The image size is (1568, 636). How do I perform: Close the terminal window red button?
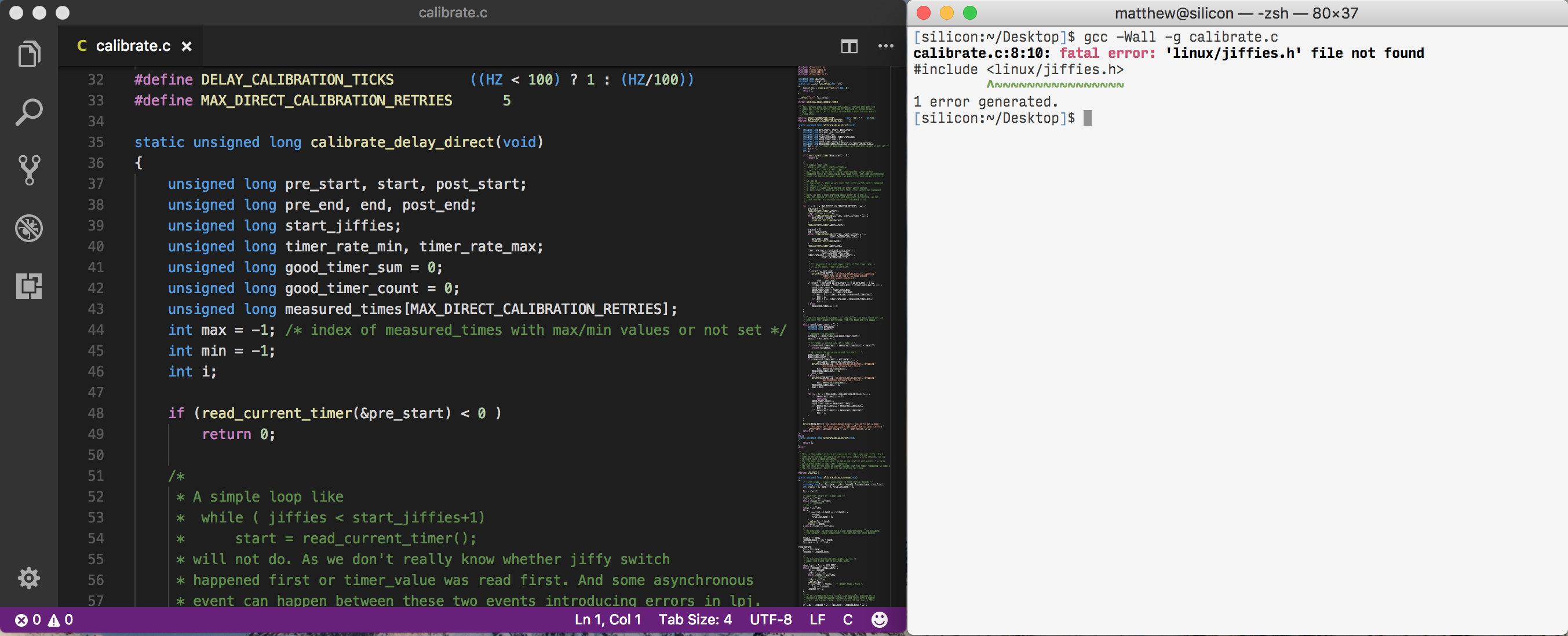pos(924,13)
